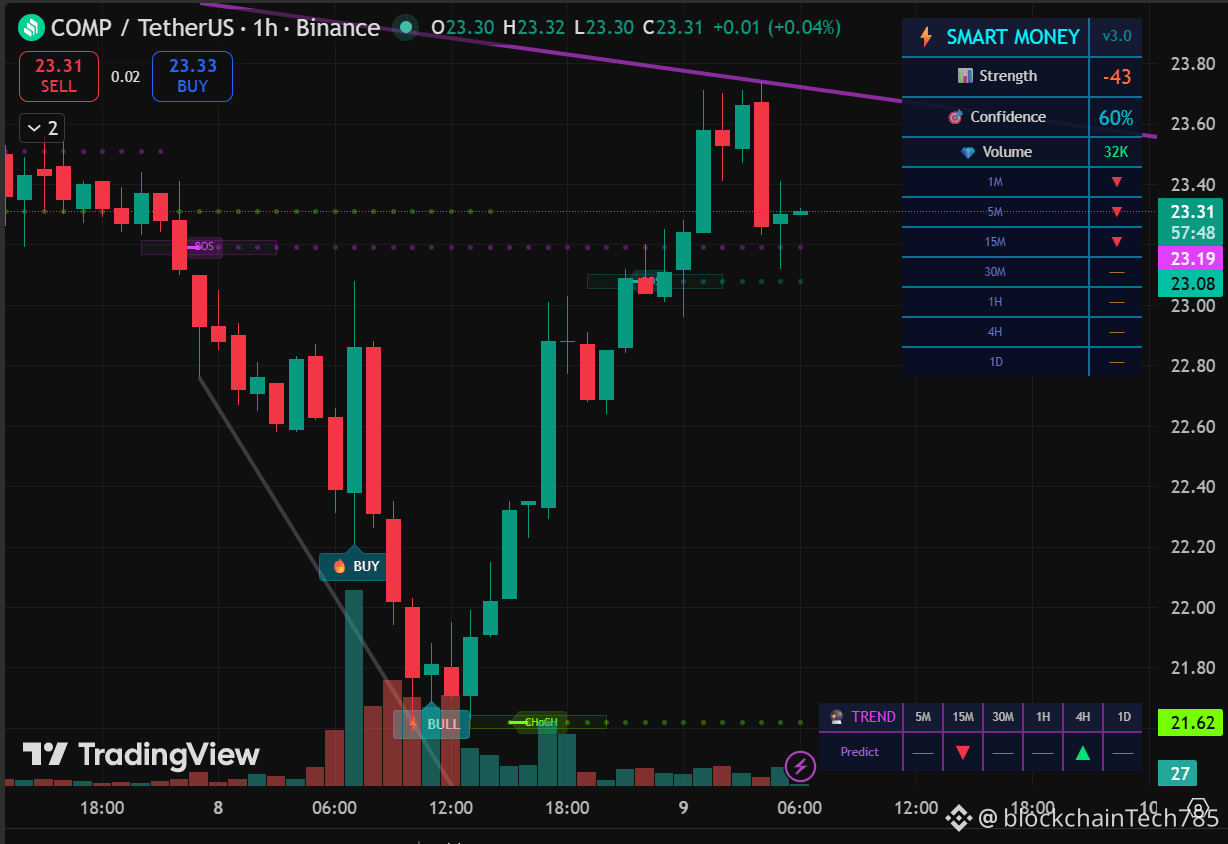Click the Confidence value 60%
The height and width of the screenshot is (844, 1228).
(1116, 118)
